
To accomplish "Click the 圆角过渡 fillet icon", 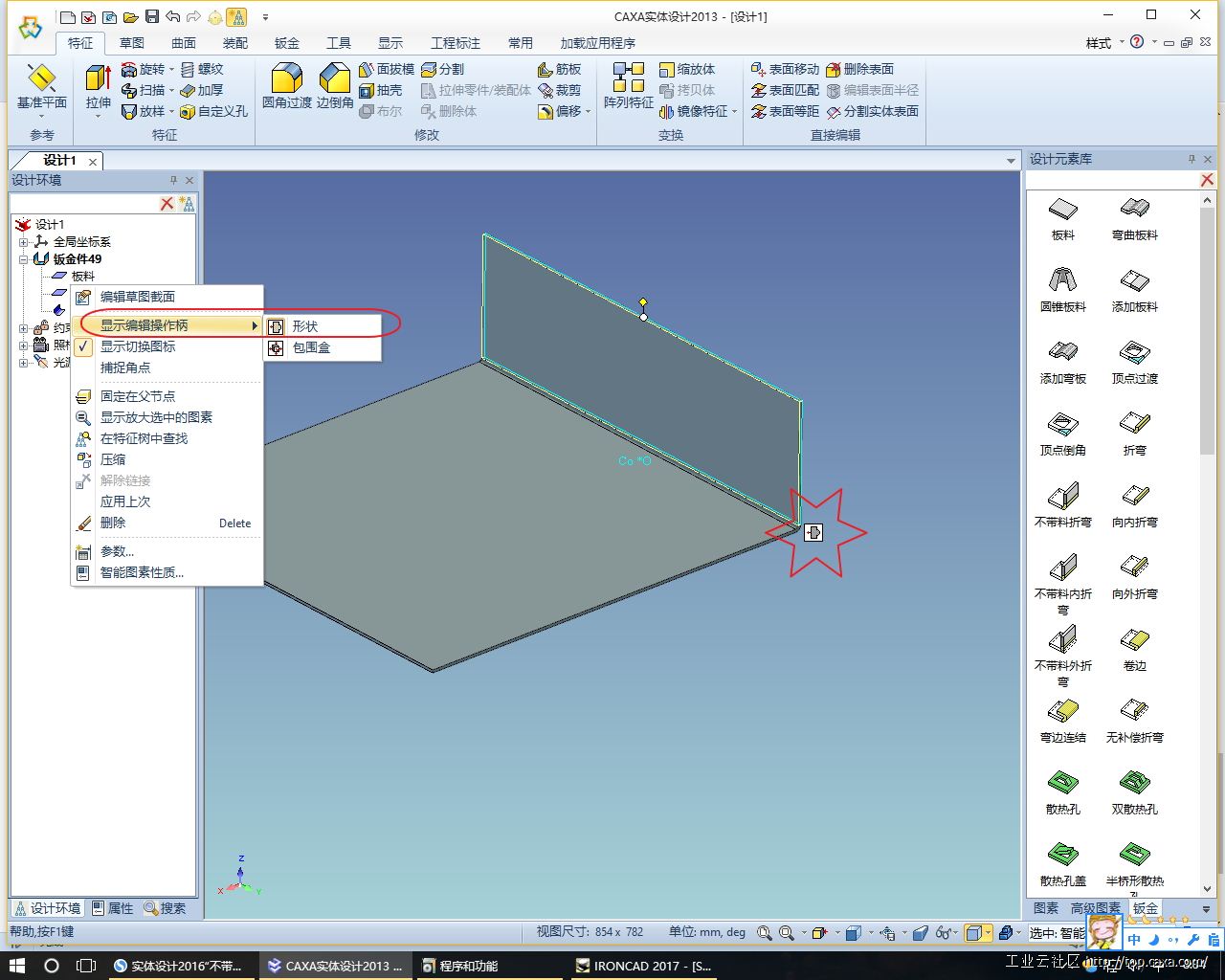I will click(286, 80).
